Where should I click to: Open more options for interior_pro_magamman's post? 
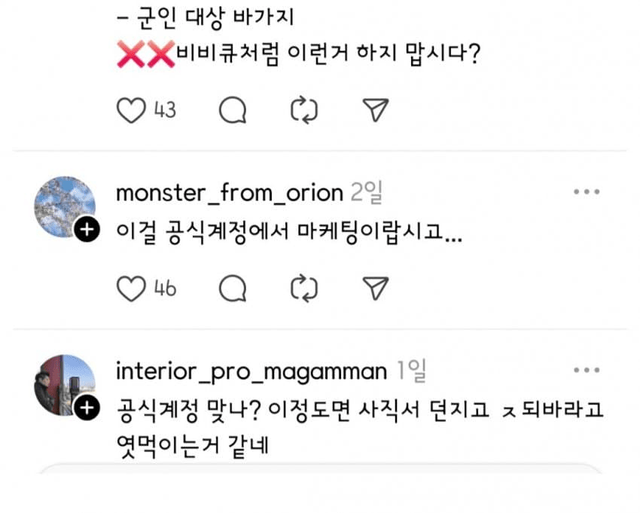click(x=586, y=371)
